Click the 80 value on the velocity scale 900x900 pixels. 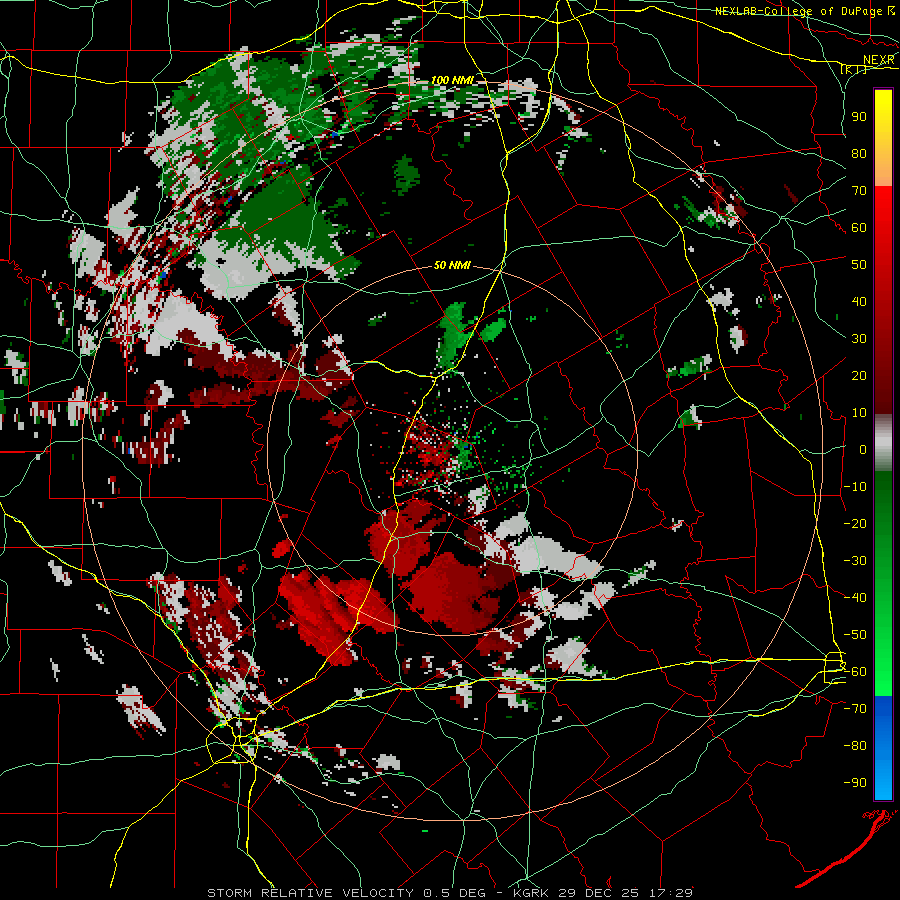(x=859, y=153)
